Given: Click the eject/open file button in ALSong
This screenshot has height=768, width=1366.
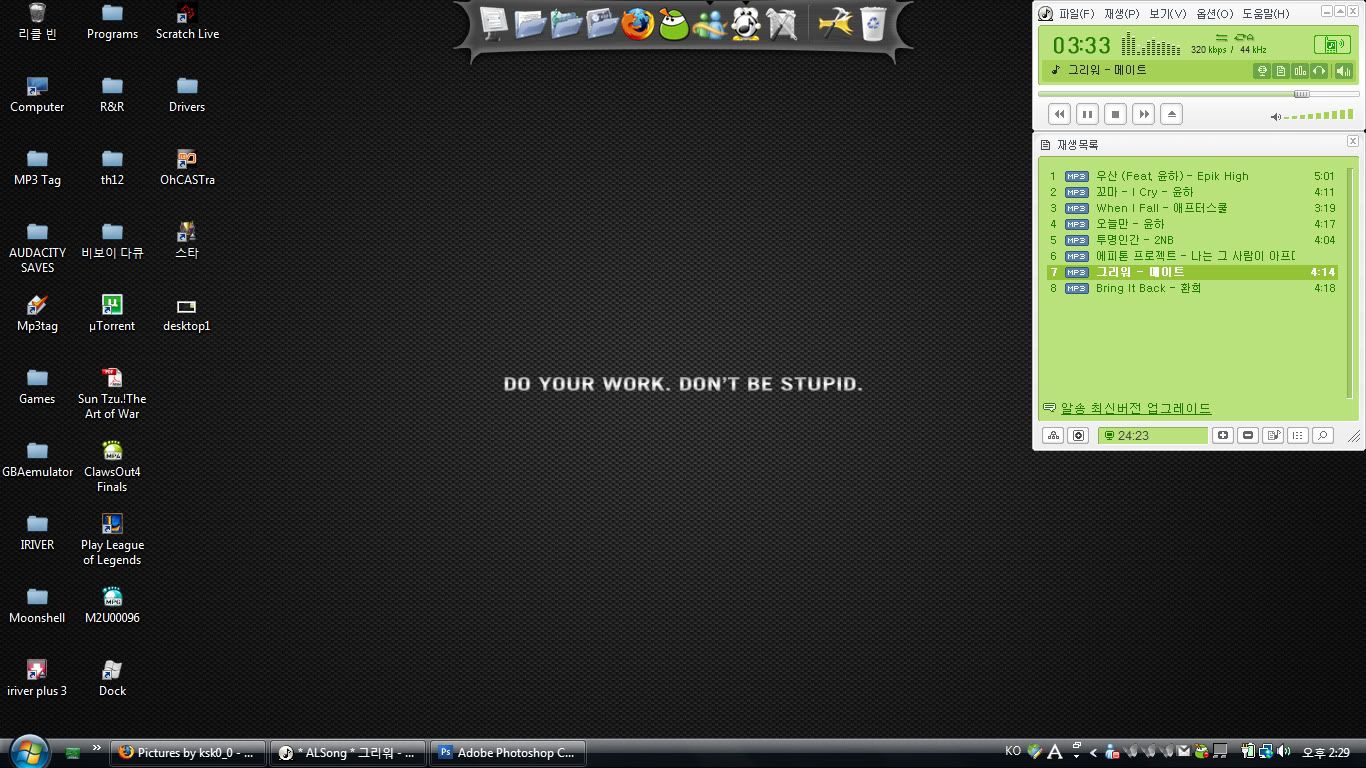Looking at the screenshot, I should [1172, 114].
